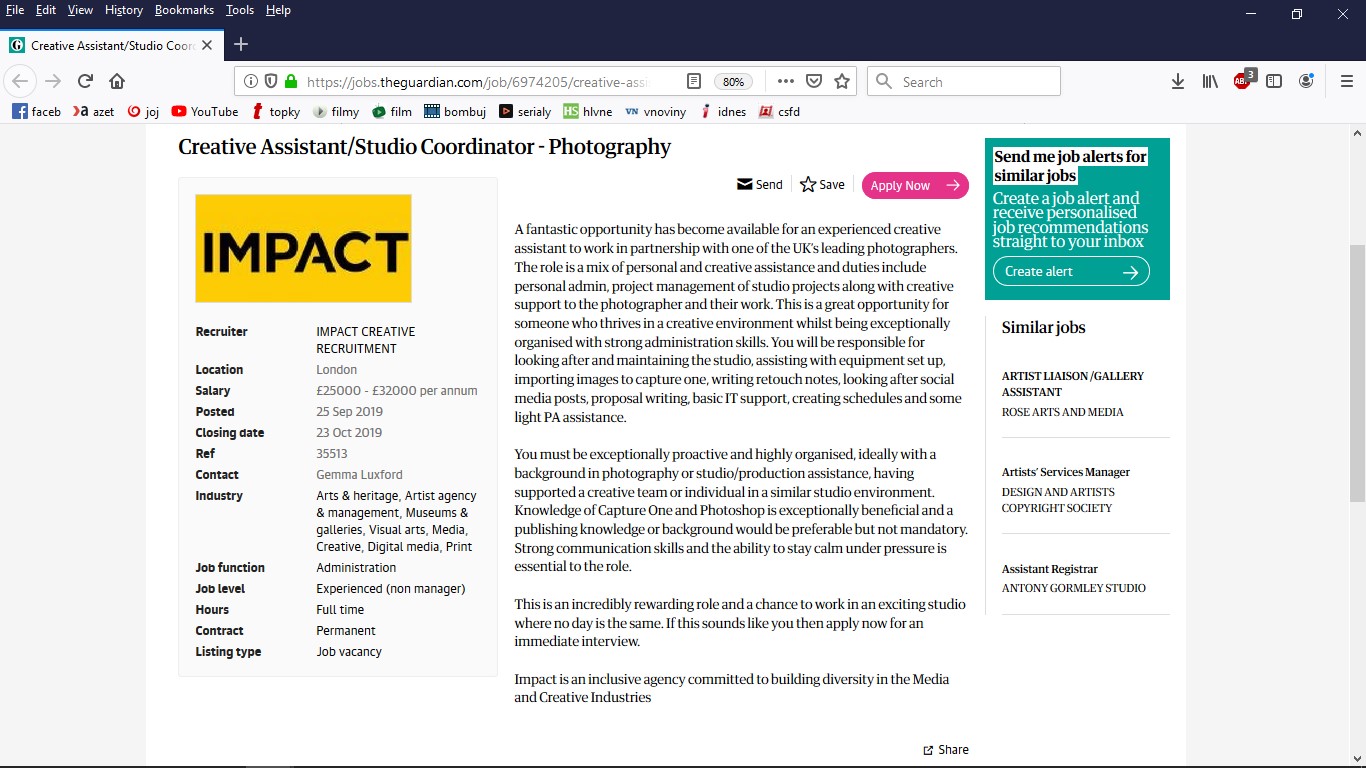The height and width of the screenshot is (768, 1366).
Task: Open Artists' Services Manager job link
Action: point(1066,472)
